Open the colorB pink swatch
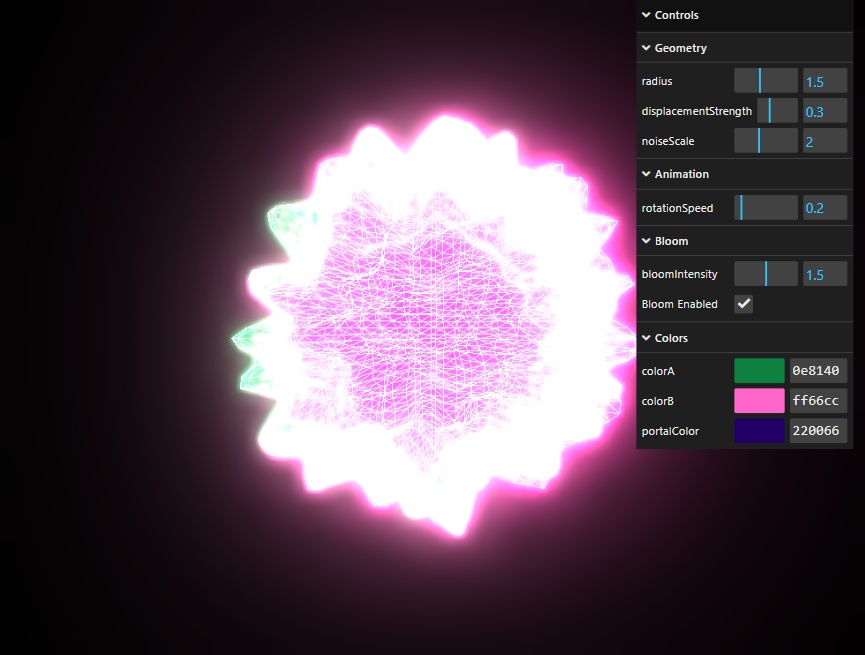The width and height of the screenshot is (865, 655). click(x=759, y=401)
